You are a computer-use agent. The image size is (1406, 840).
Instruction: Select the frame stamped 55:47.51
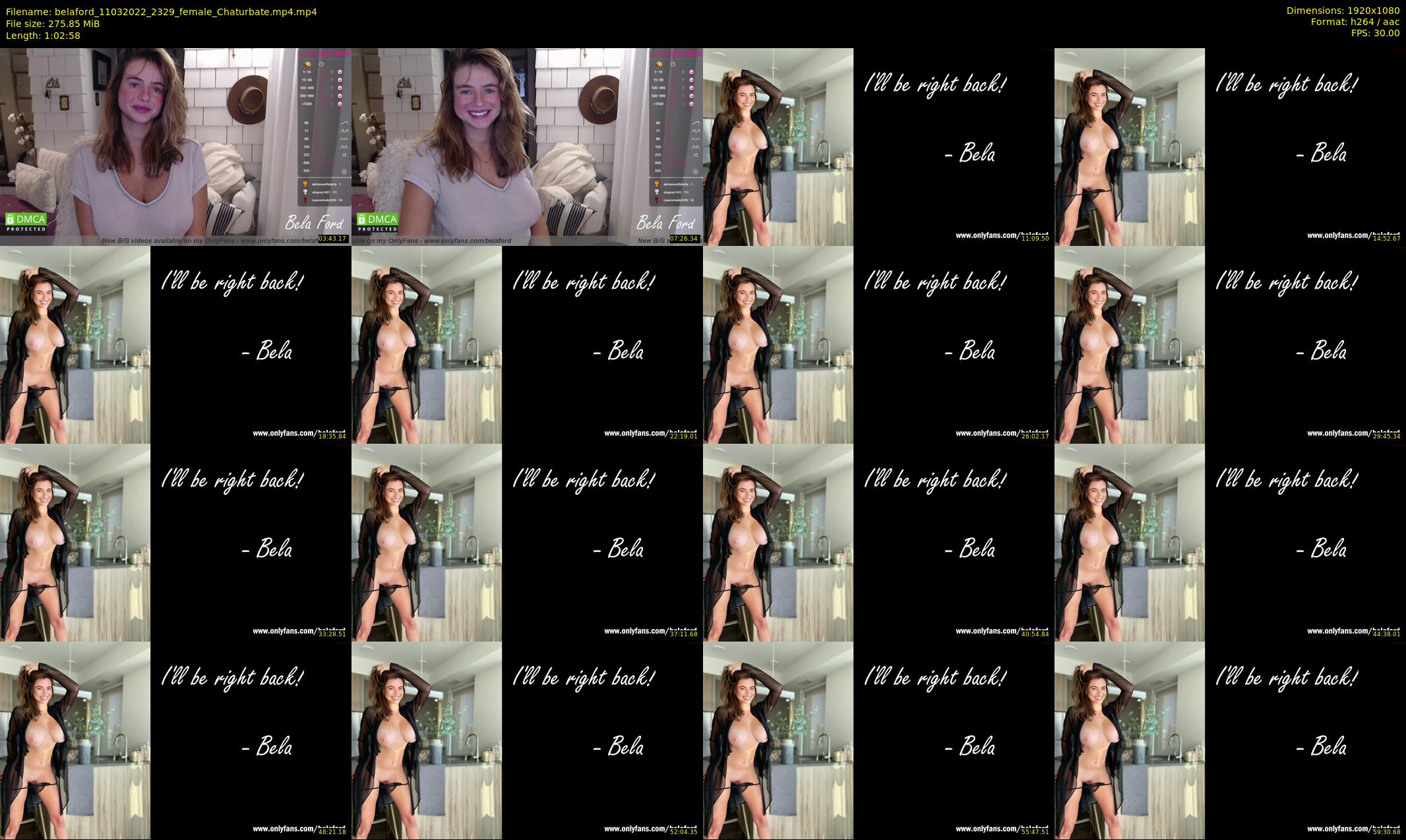pyautogui.click(x=878, y=740)
